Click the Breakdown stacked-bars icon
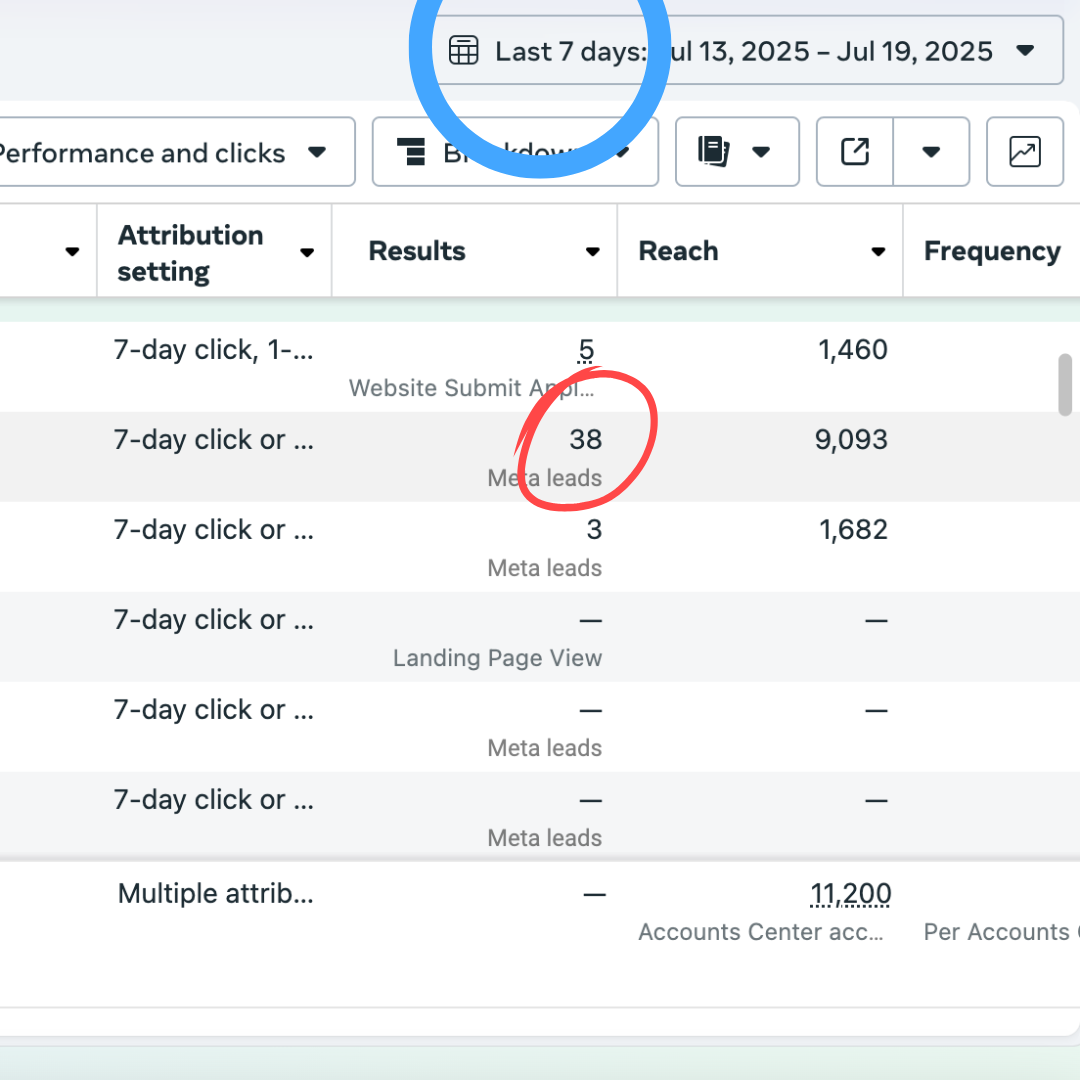The image size is (1080, 1080). point(411,152)
